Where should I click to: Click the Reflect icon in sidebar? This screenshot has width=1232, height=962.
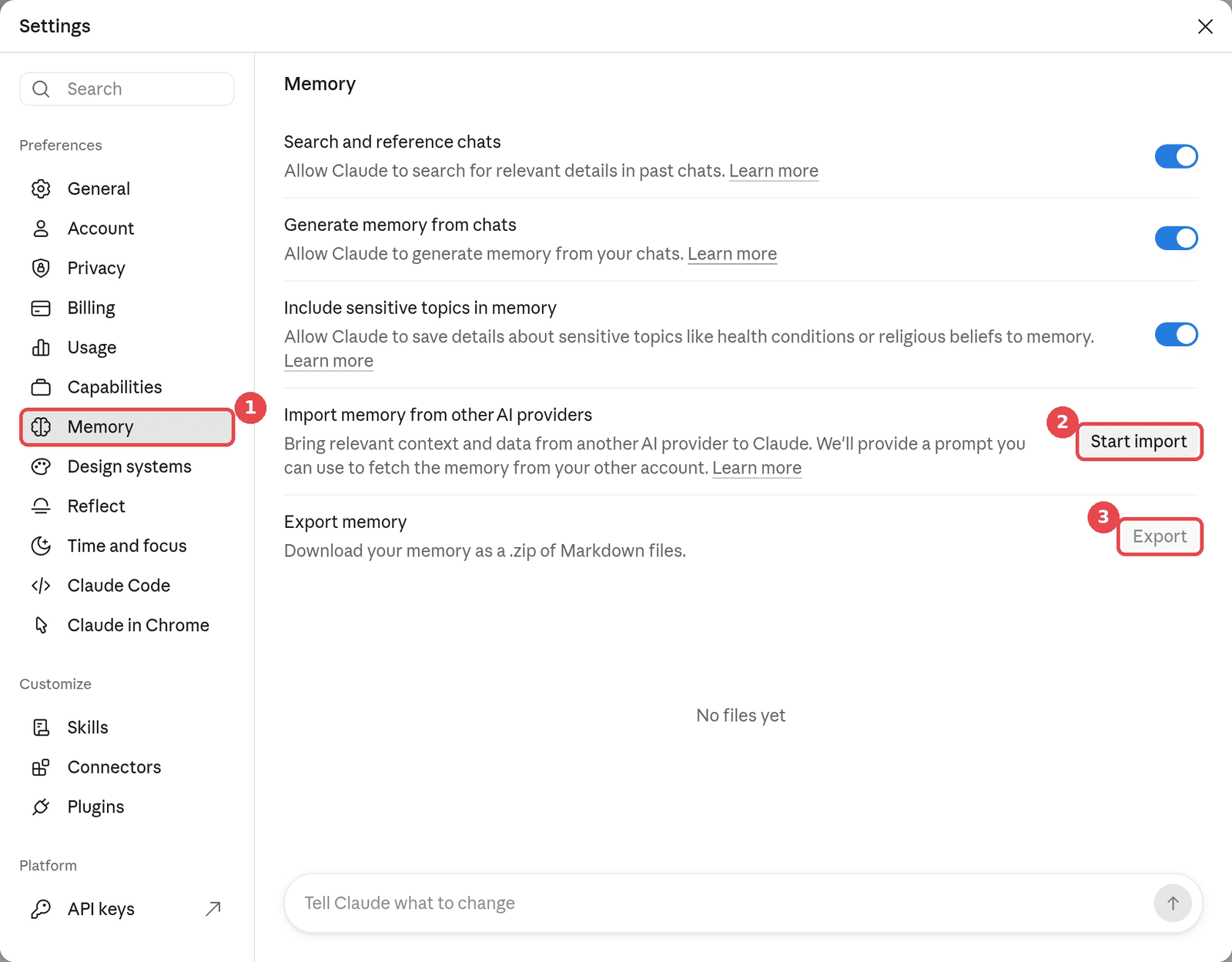point(41,506)
